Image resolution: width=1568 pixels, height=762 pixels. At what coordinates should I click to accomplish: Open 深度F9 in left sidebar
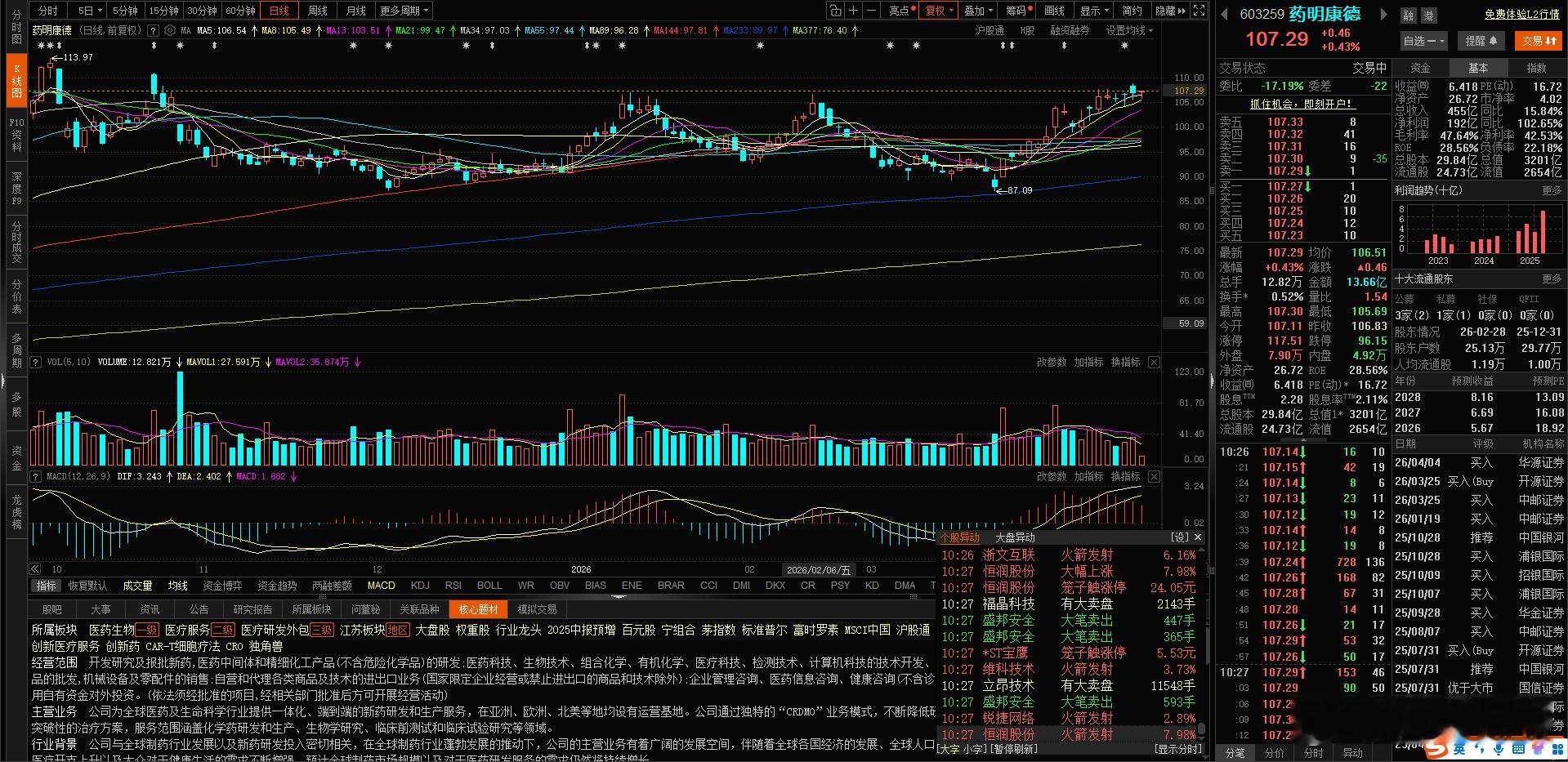click(16, 188)
